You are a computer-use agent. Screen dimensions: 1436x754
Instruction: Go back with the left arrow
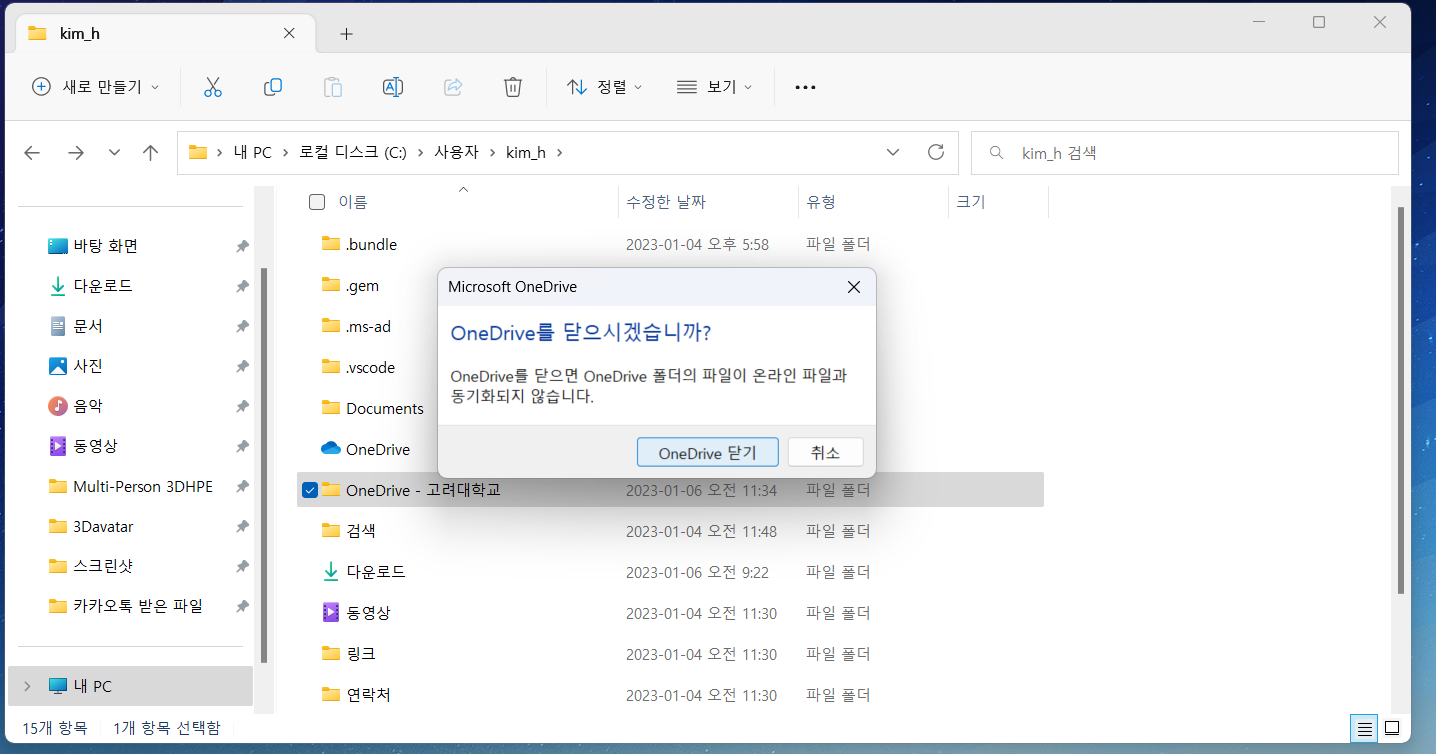(32, 153)
